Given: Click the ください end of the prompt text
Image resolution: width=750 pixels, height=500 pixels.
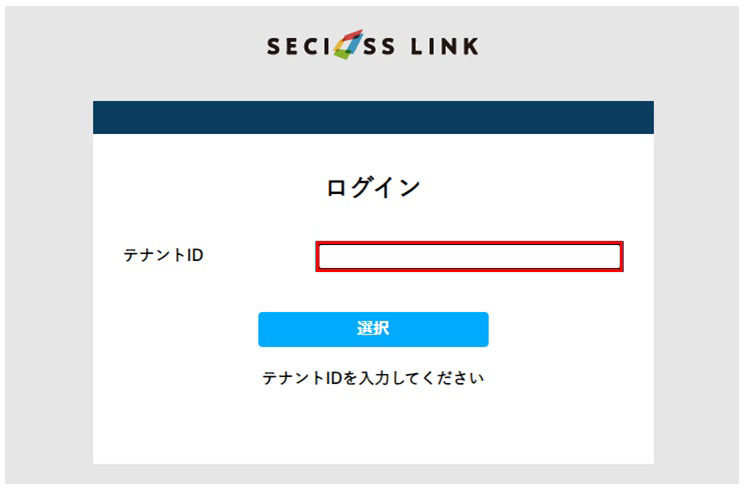Looking at the screenshot, I should tap(454, 378).
